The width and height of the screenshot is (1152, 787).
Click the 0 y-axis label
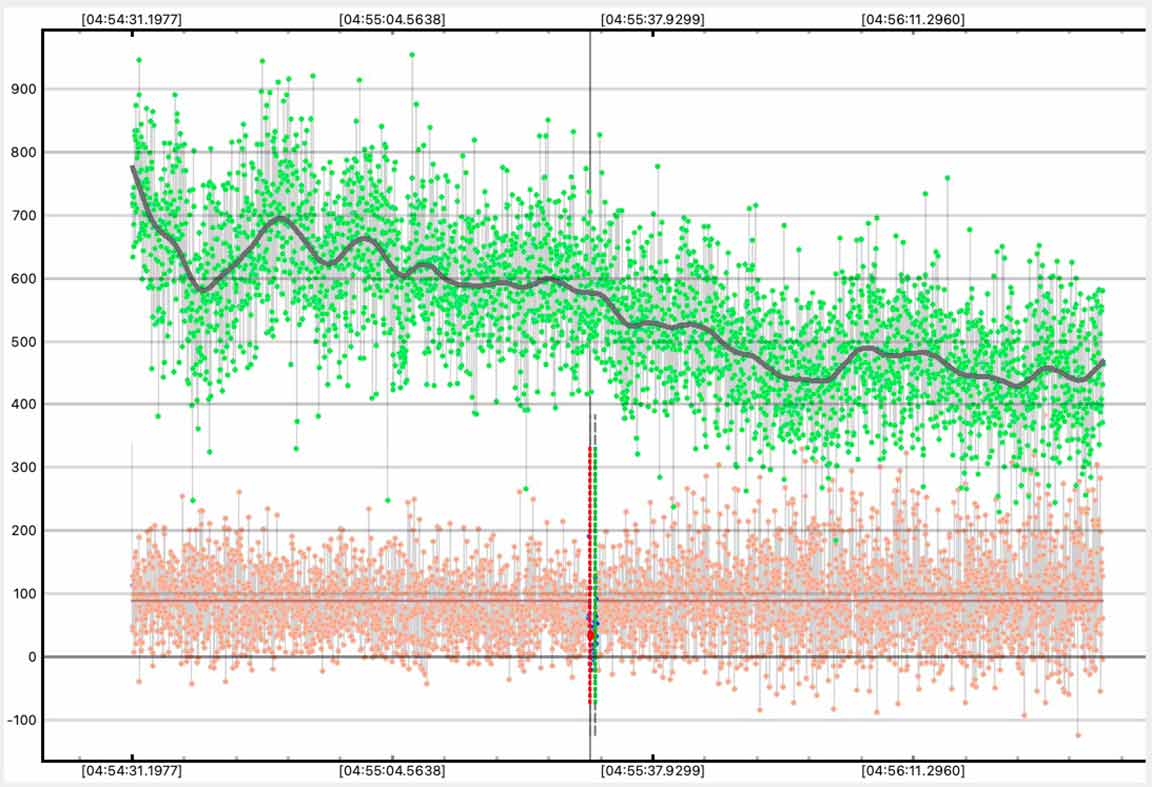pos(32,657)
